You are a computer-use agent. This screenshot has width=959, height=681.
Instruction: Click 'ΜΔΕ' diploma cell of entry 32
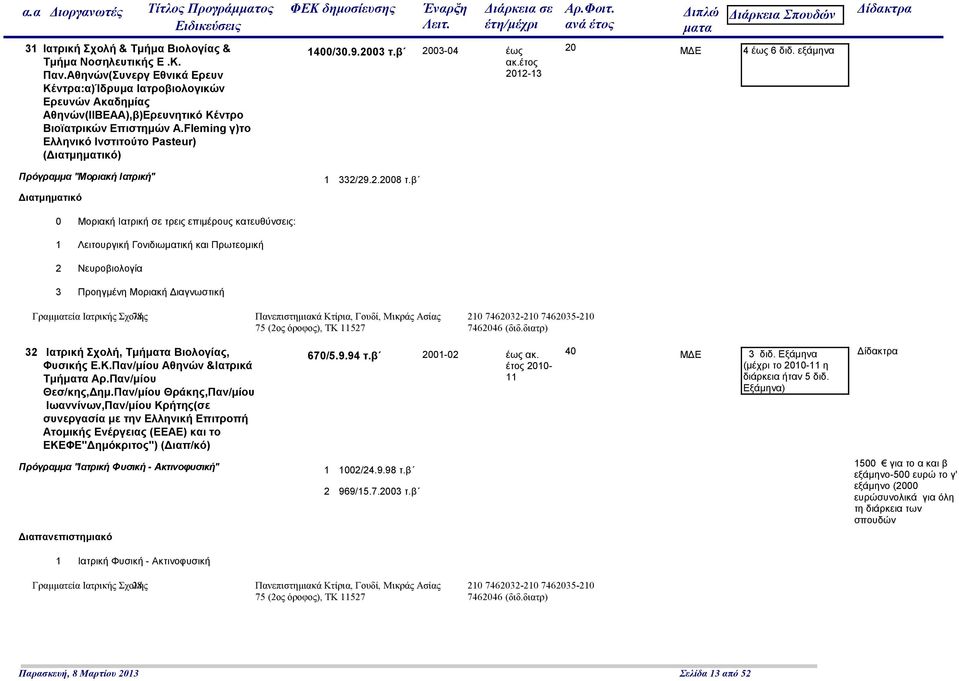(x=691, y=355)
